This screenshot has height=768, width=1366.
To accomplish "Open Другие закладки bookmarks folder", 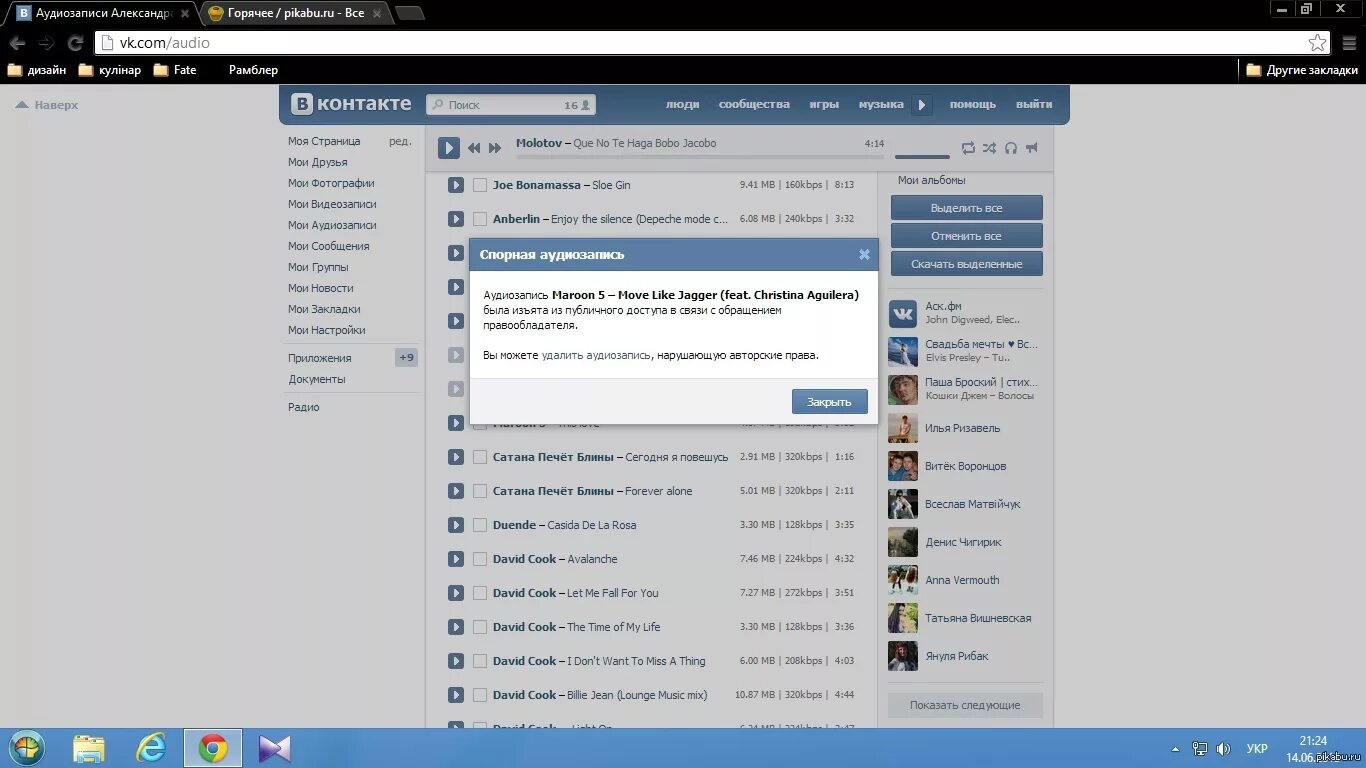I will click(x=1302, y=70).
